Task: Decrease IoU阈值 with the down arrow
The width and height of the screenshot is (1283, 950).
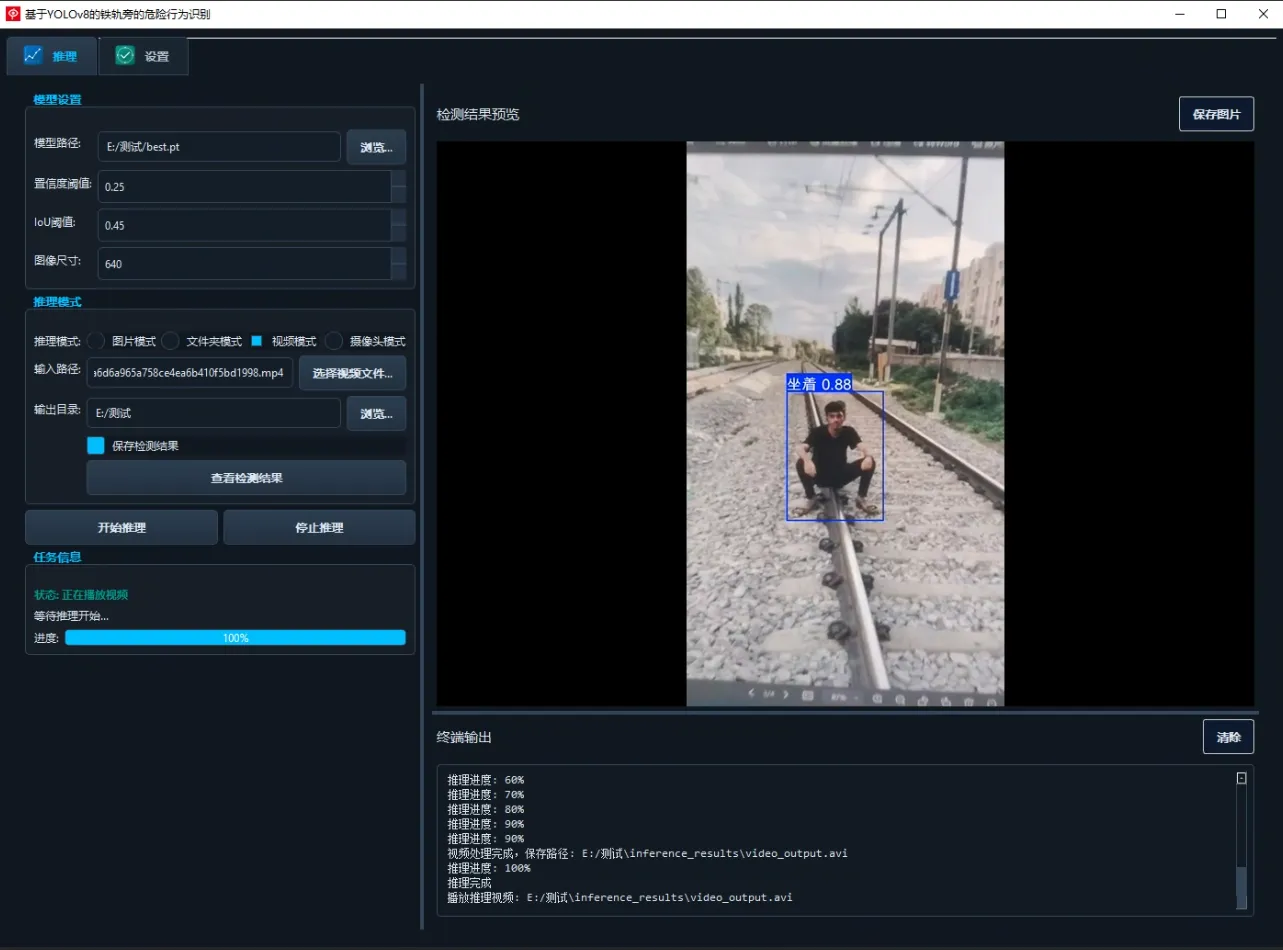Action: [x=398, y=233]
